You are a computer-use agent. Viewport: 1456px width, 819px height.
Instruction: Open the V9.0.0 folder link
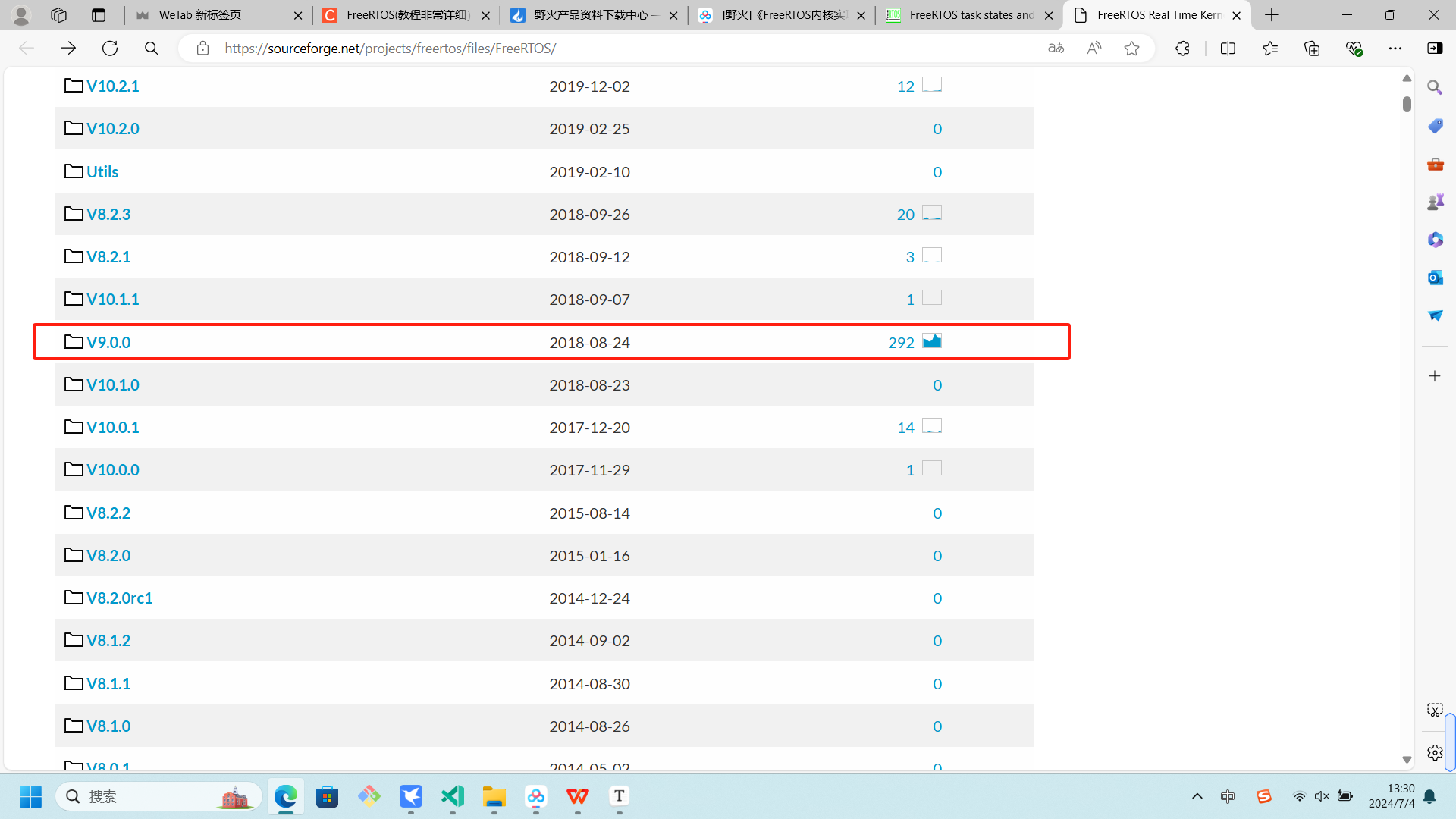tap(108, 343)
